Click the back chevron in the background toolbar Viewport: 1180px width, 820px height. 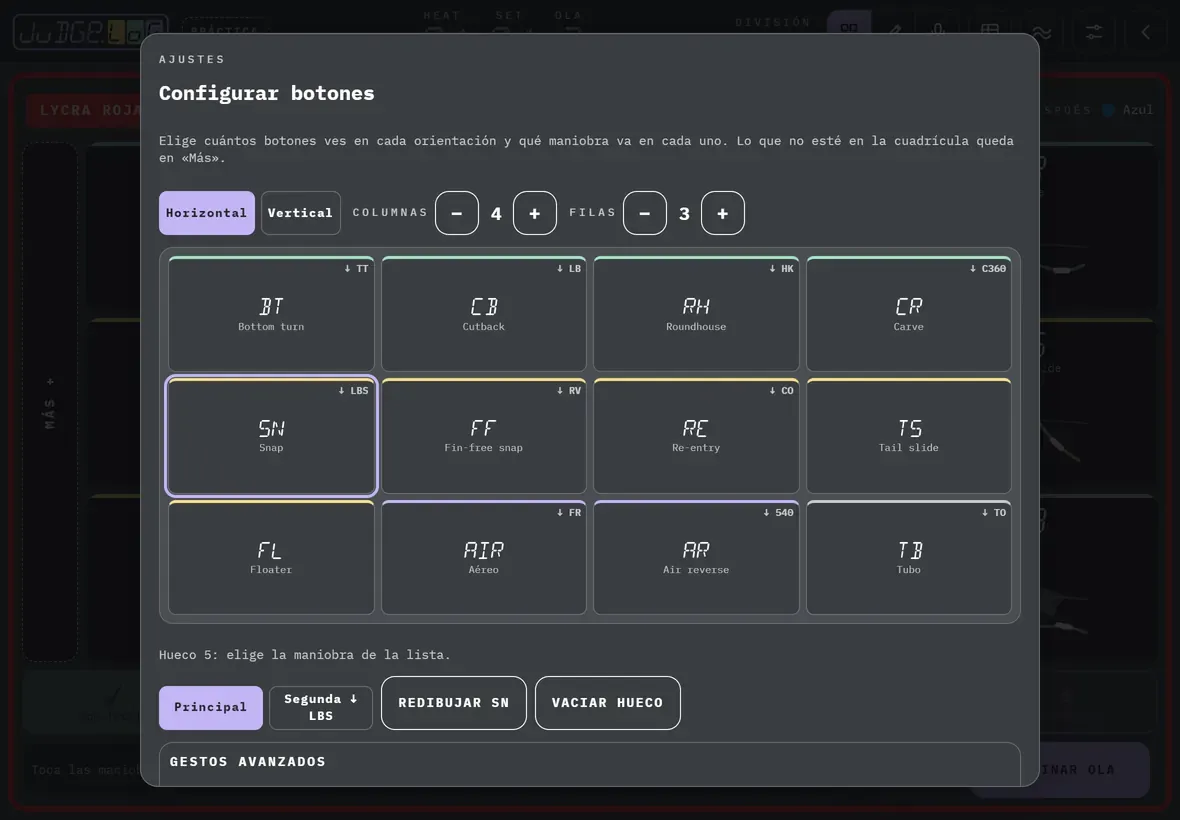tap(1145, 32)
